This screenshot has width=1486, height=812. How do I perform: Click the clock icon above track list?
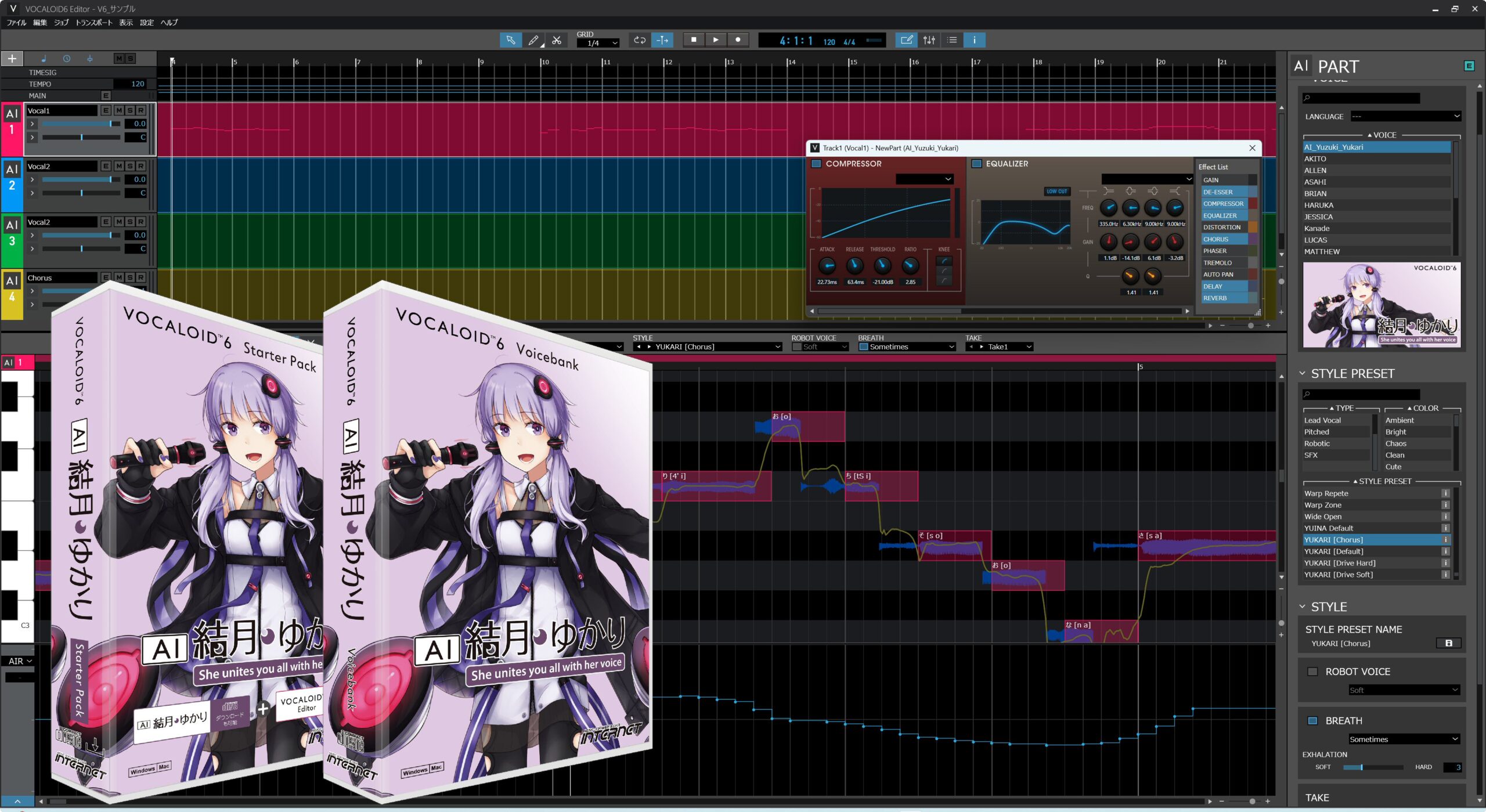point(67,59)
